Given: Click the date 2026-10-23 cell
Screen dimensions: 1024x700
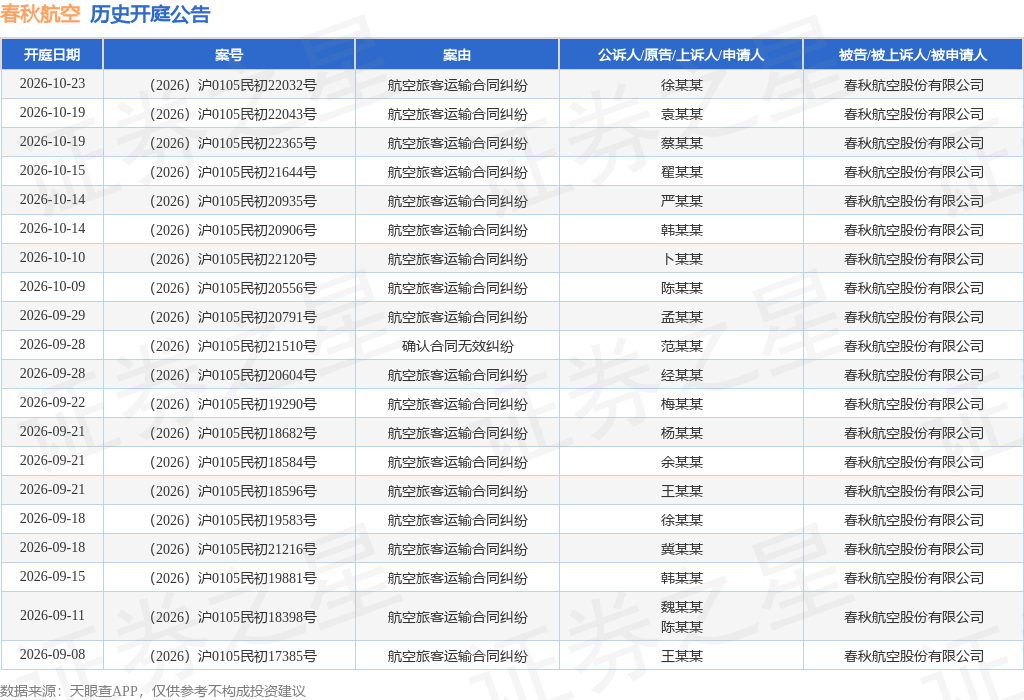Looking at the screenshot, I should [x=52, y=84].
